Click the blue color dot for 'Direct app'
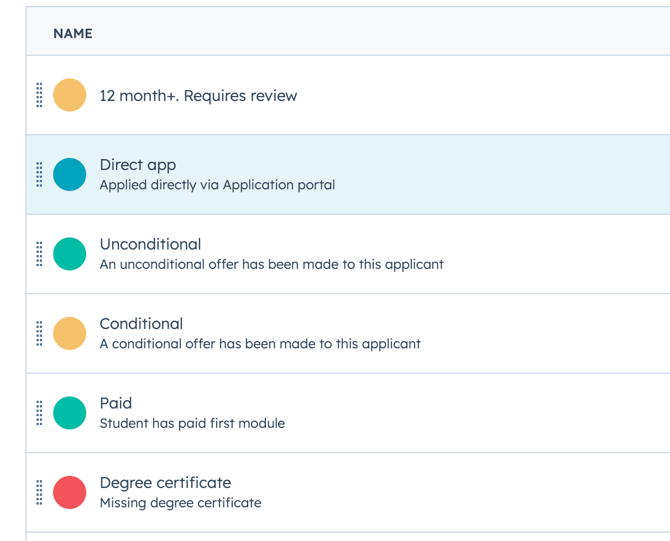The width and height of the screenshot is (670, 541). (x=70, y=174)
